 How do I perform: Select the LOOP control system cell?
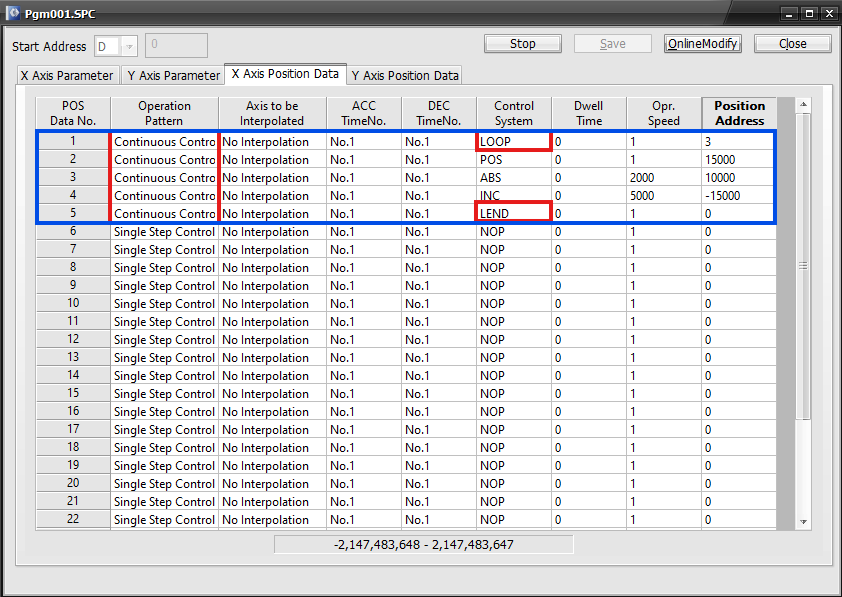[513, 142]
